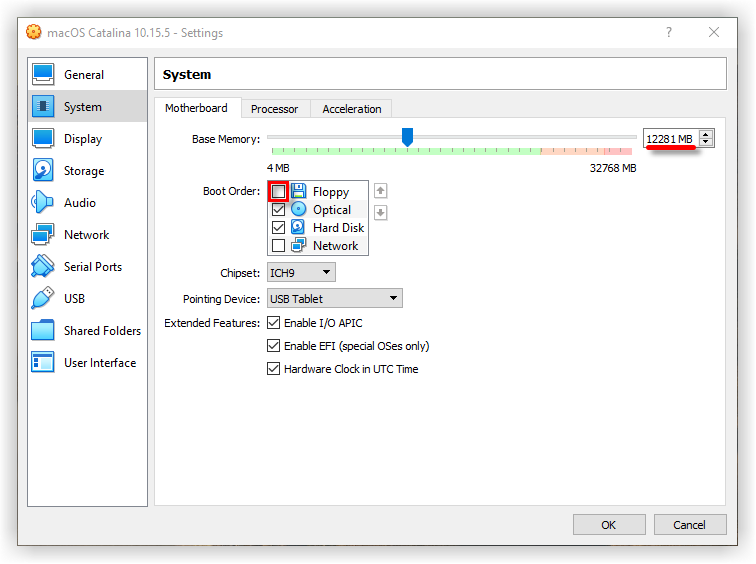756x564 pixels.
Task: Toggle Hardware Clock in UTC Time
Action: point(274,369)
